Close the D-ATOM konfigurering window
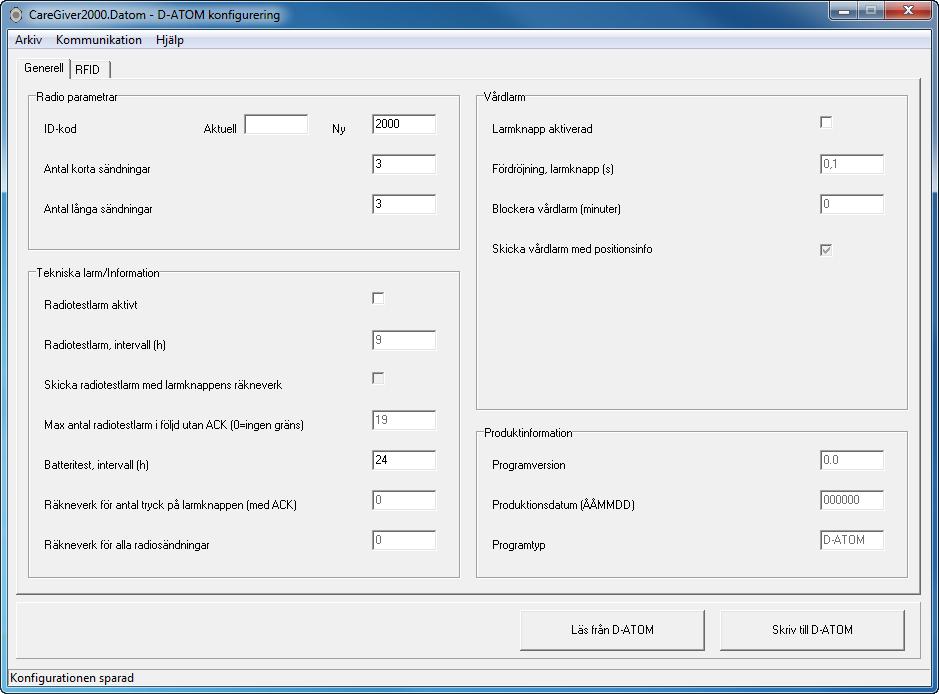Viewport: 939px width, 694px height. coord(908,11)
